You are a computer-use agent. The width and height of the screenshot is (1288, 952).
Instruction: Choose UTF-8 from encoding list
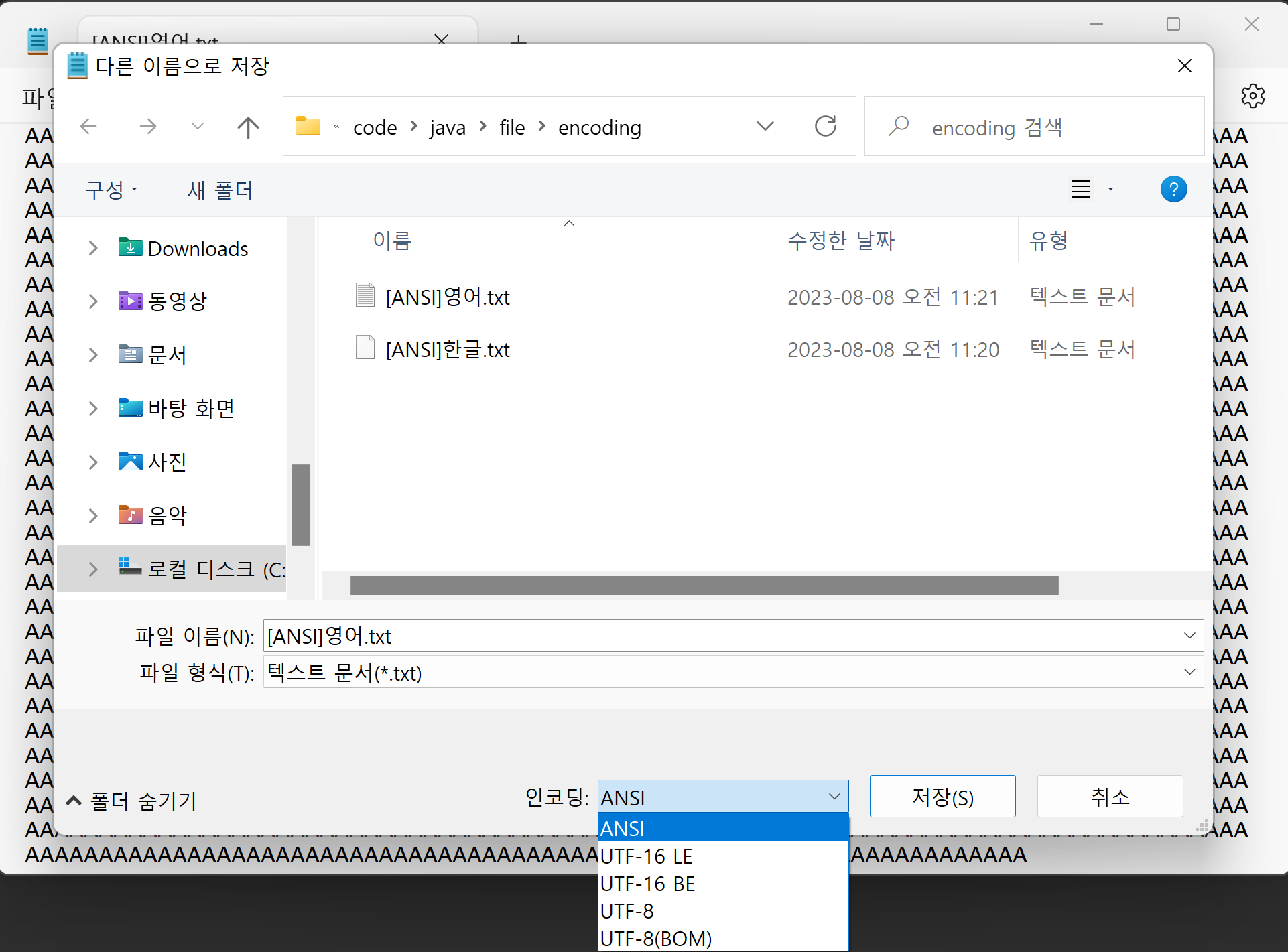(627, 911)
